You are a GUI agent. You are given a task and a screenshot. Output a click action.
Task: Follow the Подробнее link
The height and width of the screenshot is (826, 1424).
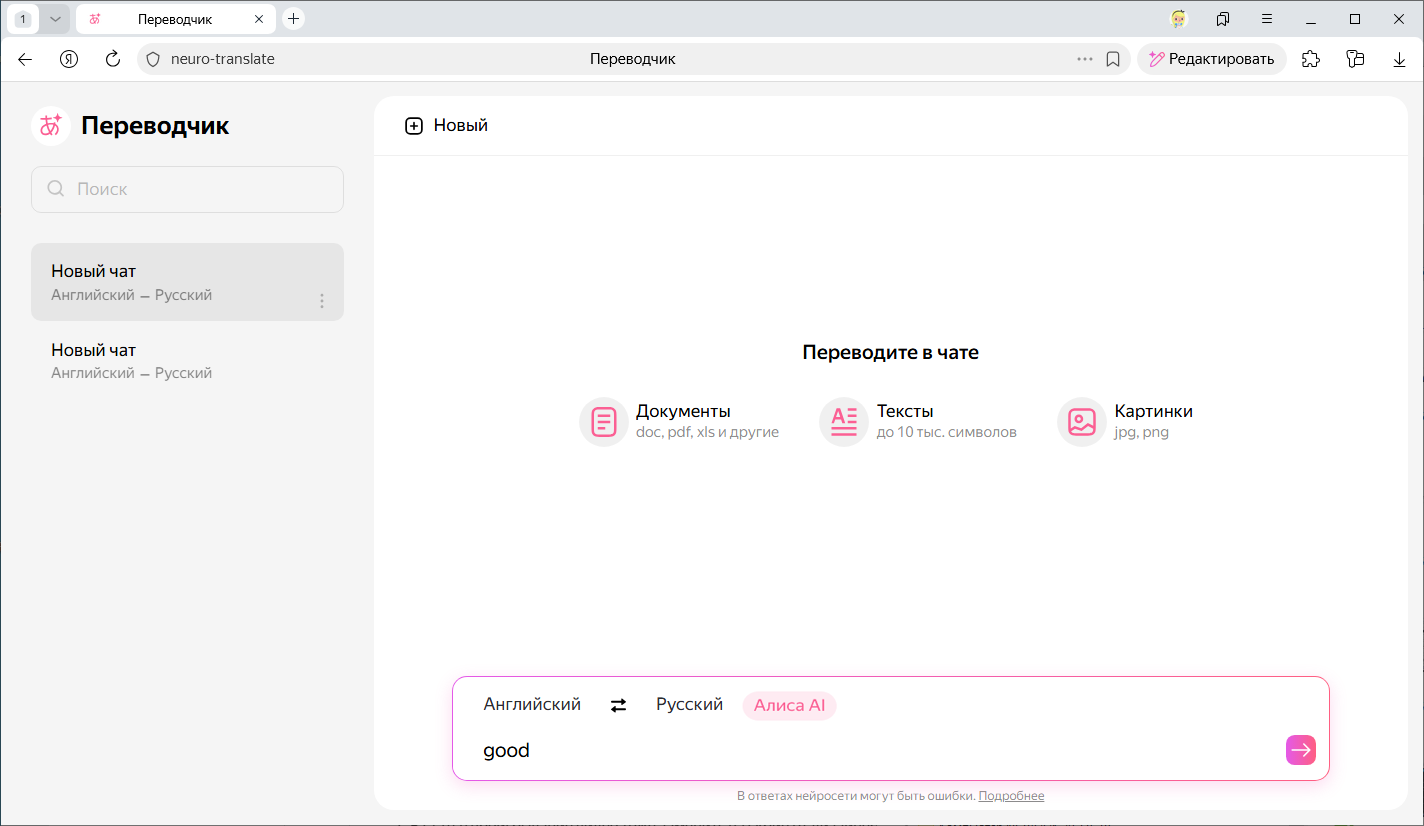point(1011,796)
